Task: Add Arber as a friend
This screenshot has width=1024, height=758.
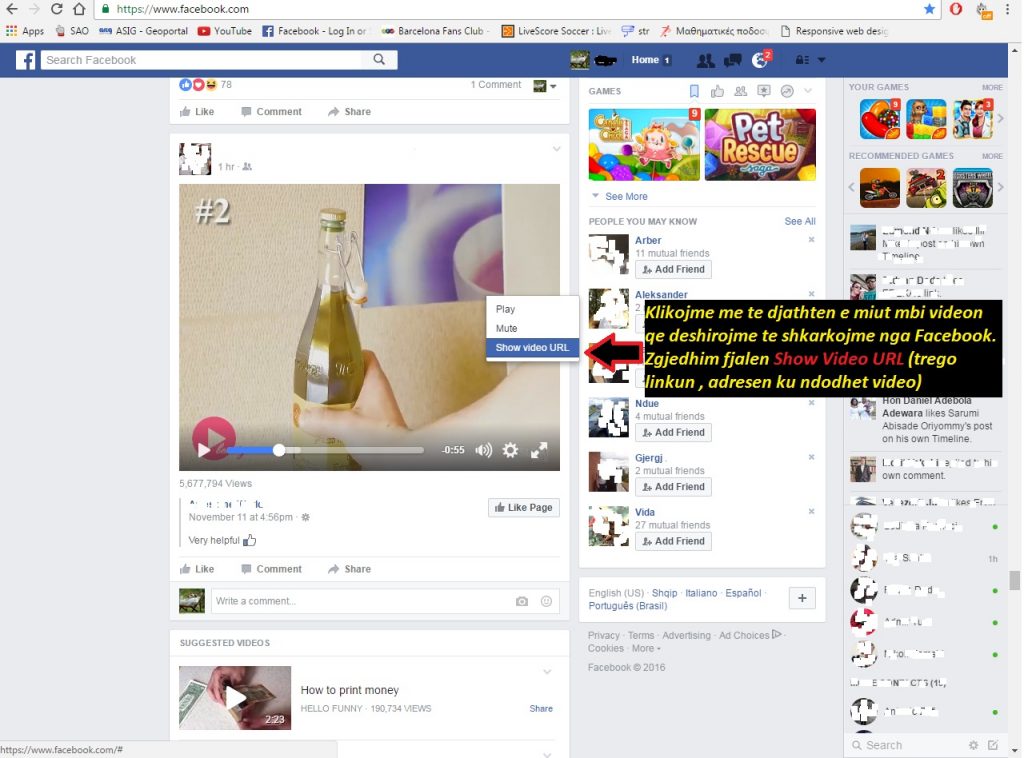Action: click(673, 270)
